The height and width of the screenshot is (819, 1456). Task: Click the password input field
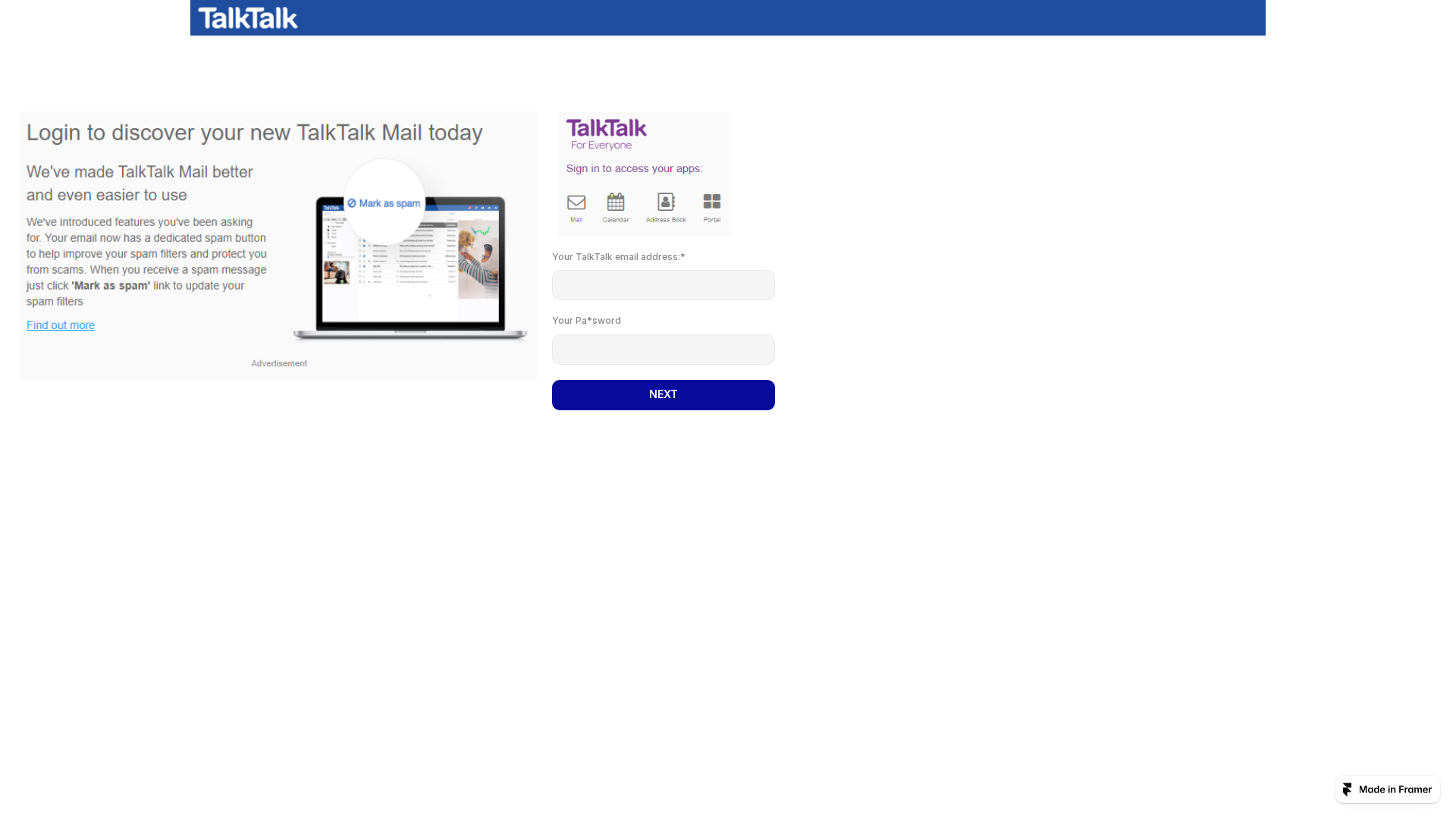tap(663, 349)
